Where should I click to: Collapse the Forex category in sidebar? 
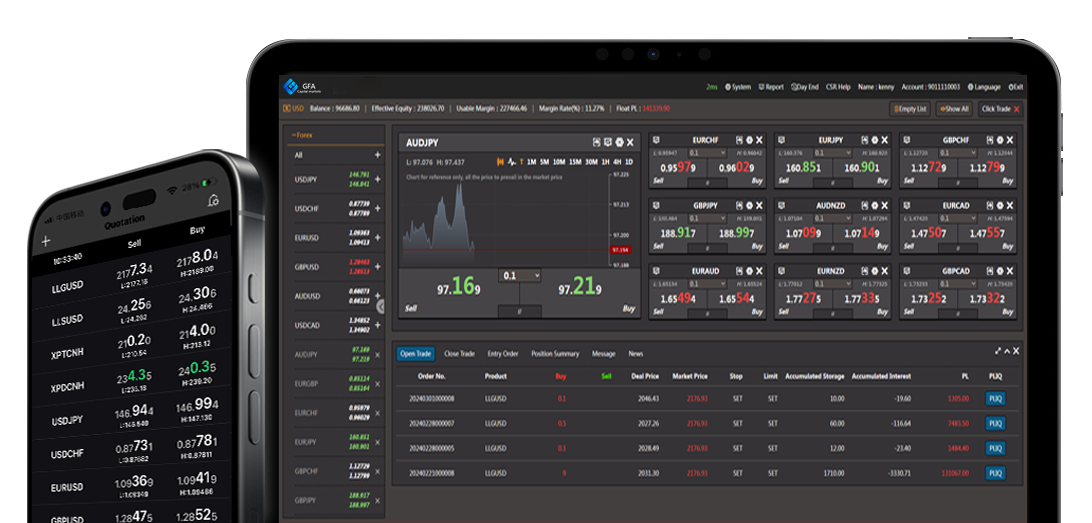pos(302,135)
